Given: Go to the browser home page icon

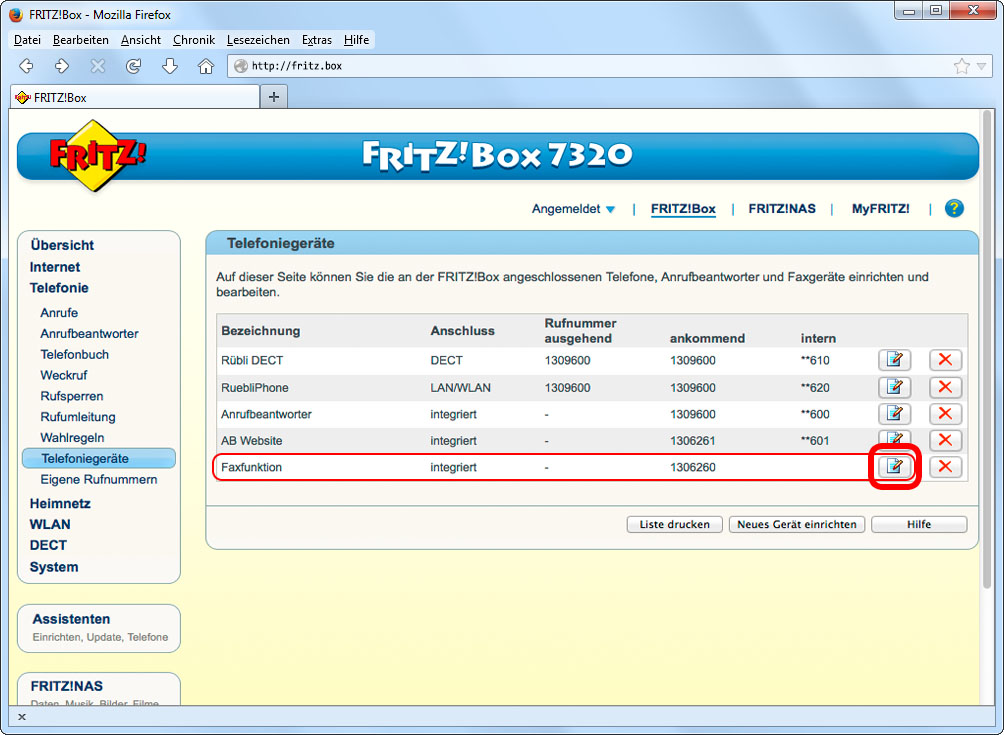Looking at the screenshot, I should (206, 65).
